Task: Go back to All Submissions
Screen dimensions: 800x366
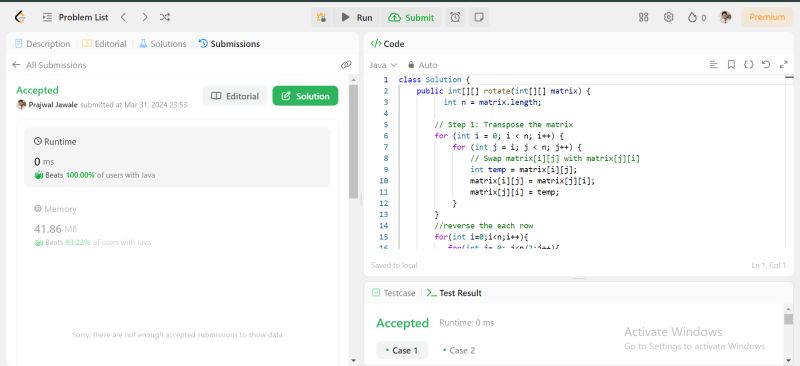Action: (x=49, y=65)
